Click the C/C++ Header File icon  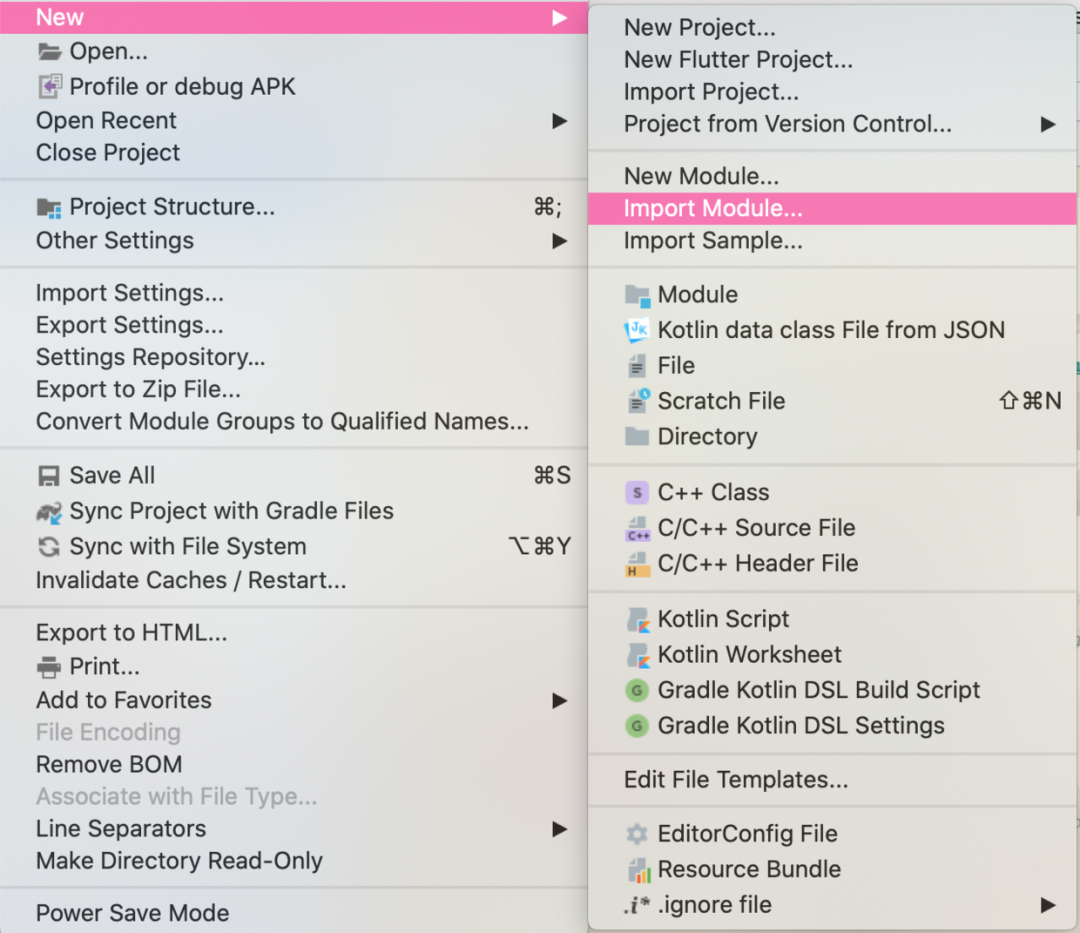(x=638, y=564)
